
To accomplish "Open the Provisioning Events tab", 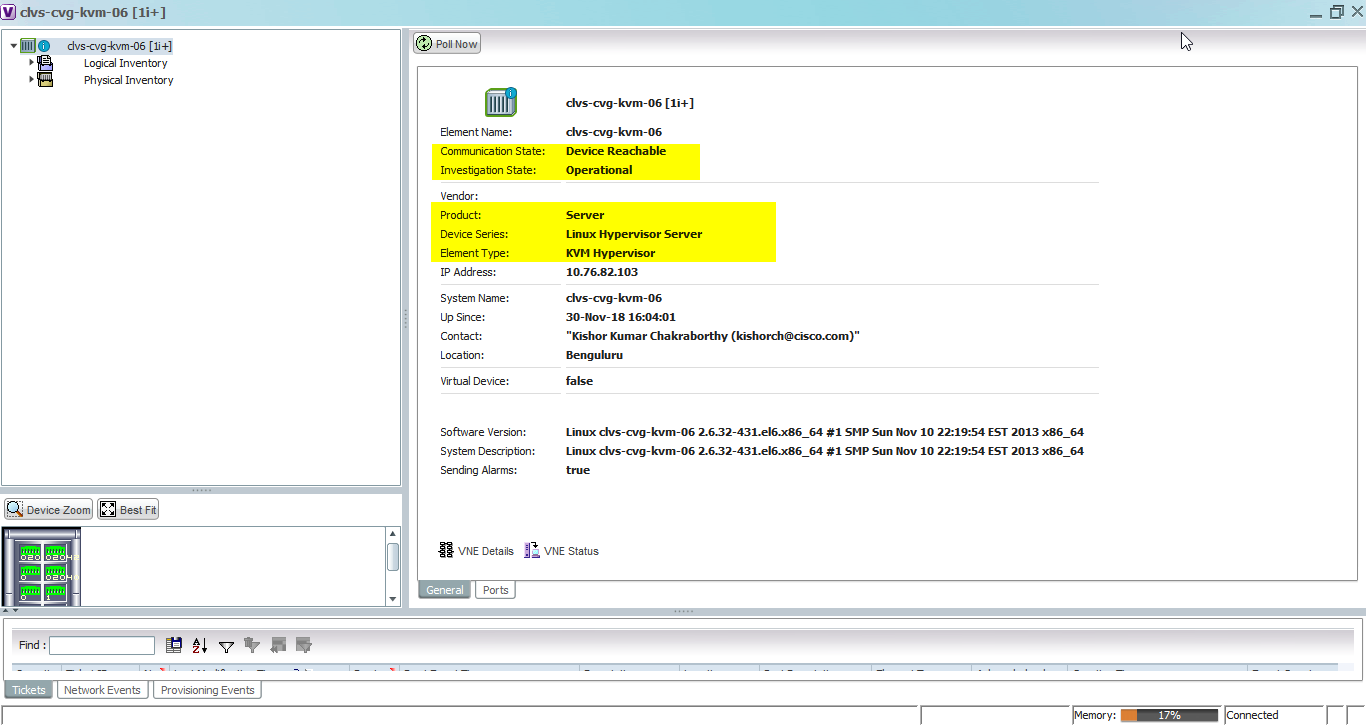I will point(206,689).
